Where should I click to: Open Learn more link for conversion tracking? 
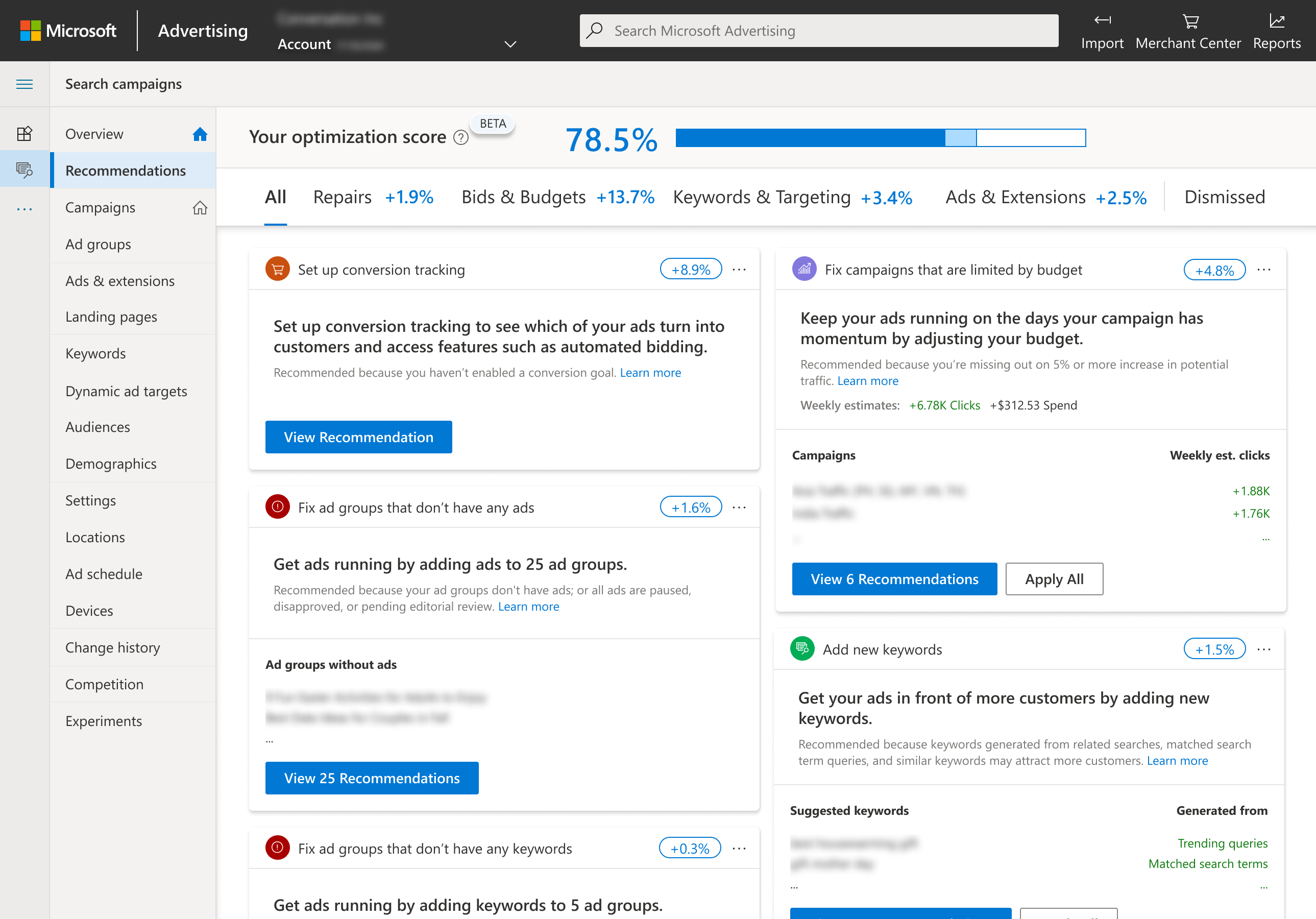tap(650, 373)
